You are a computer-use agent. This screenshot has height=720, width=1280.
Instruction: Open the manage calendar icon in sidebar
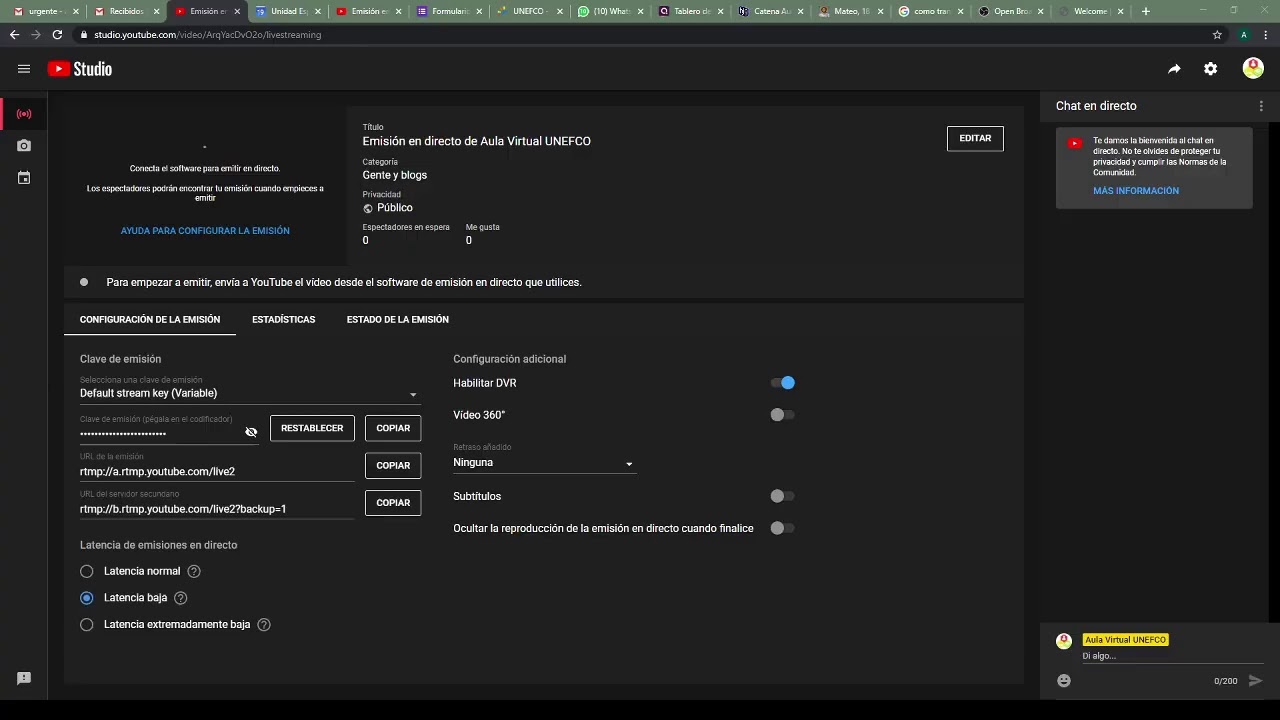(x=24, y=178)
